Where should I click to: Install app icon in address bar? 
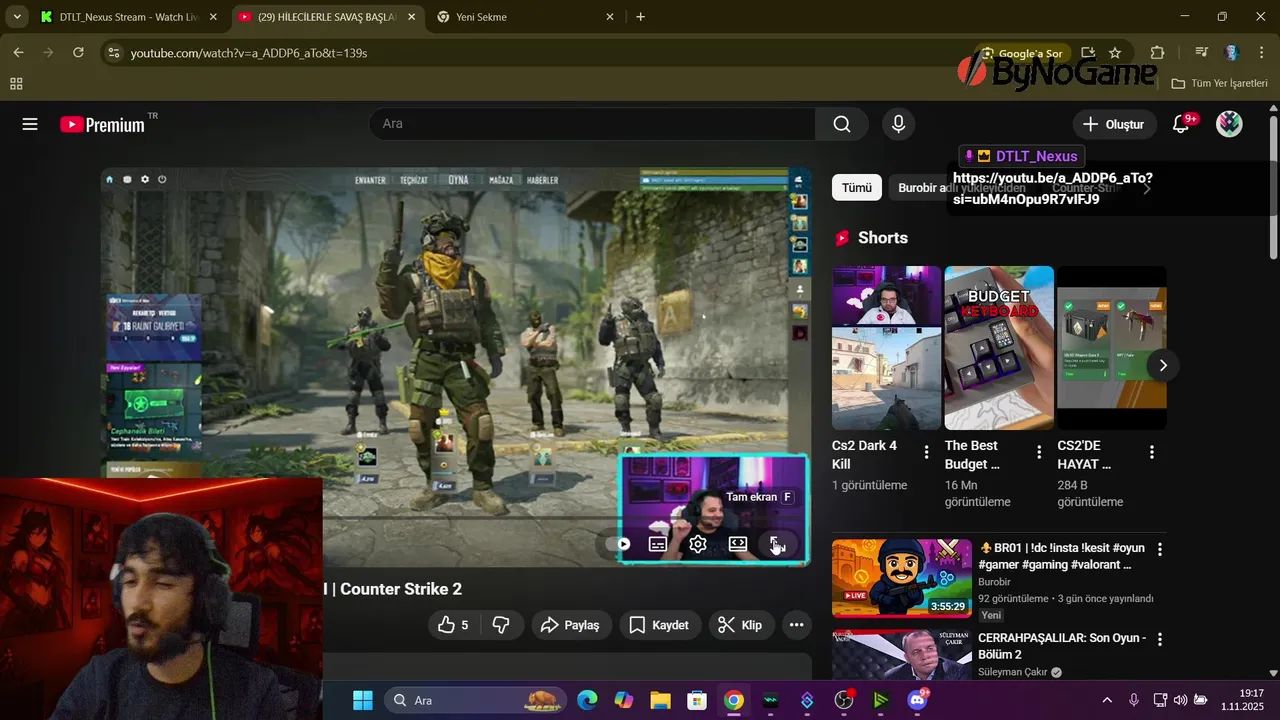[1087, 53]
